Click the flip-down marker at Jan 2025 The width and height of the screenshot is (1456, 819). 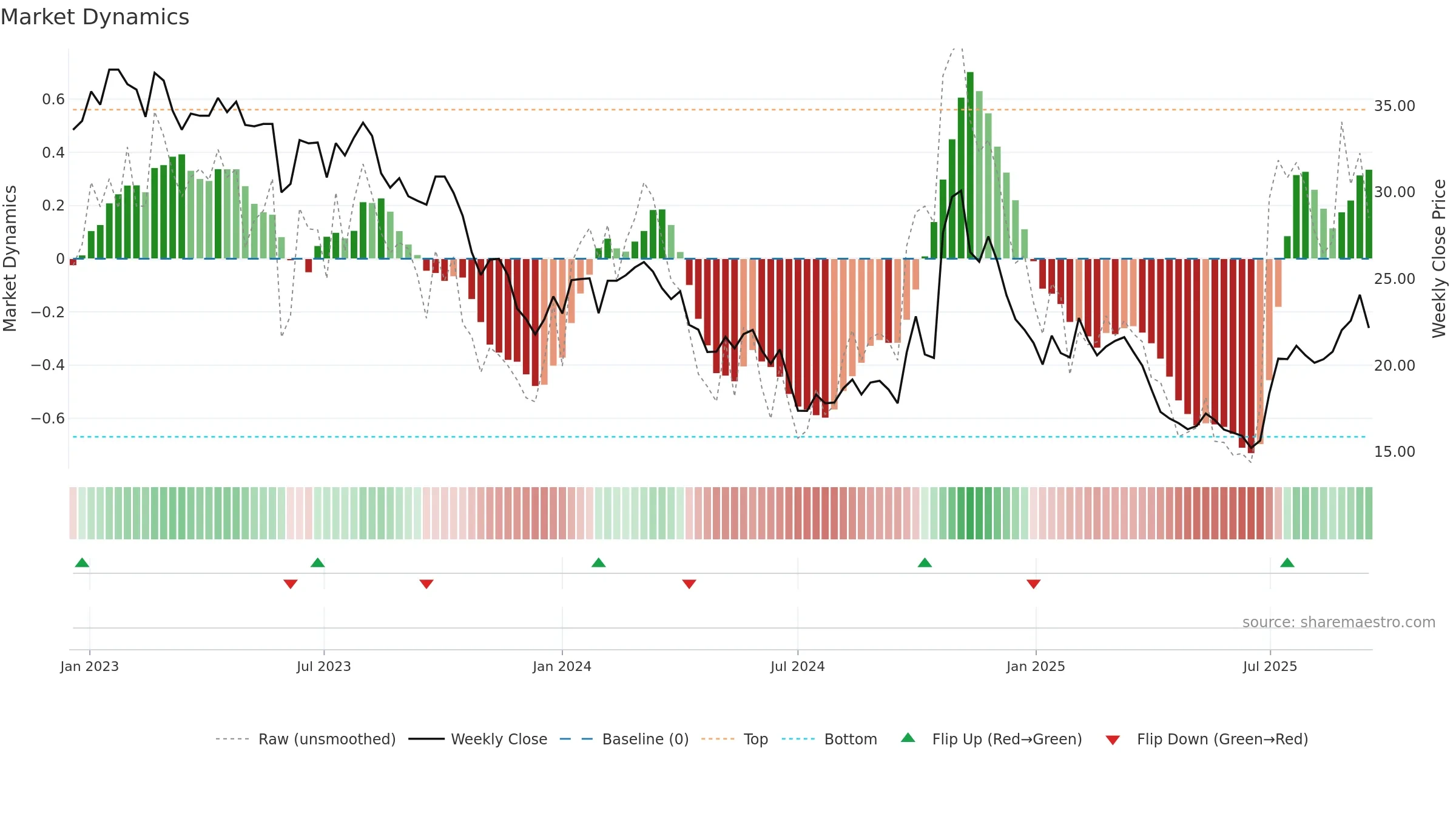pos(1034,584)
